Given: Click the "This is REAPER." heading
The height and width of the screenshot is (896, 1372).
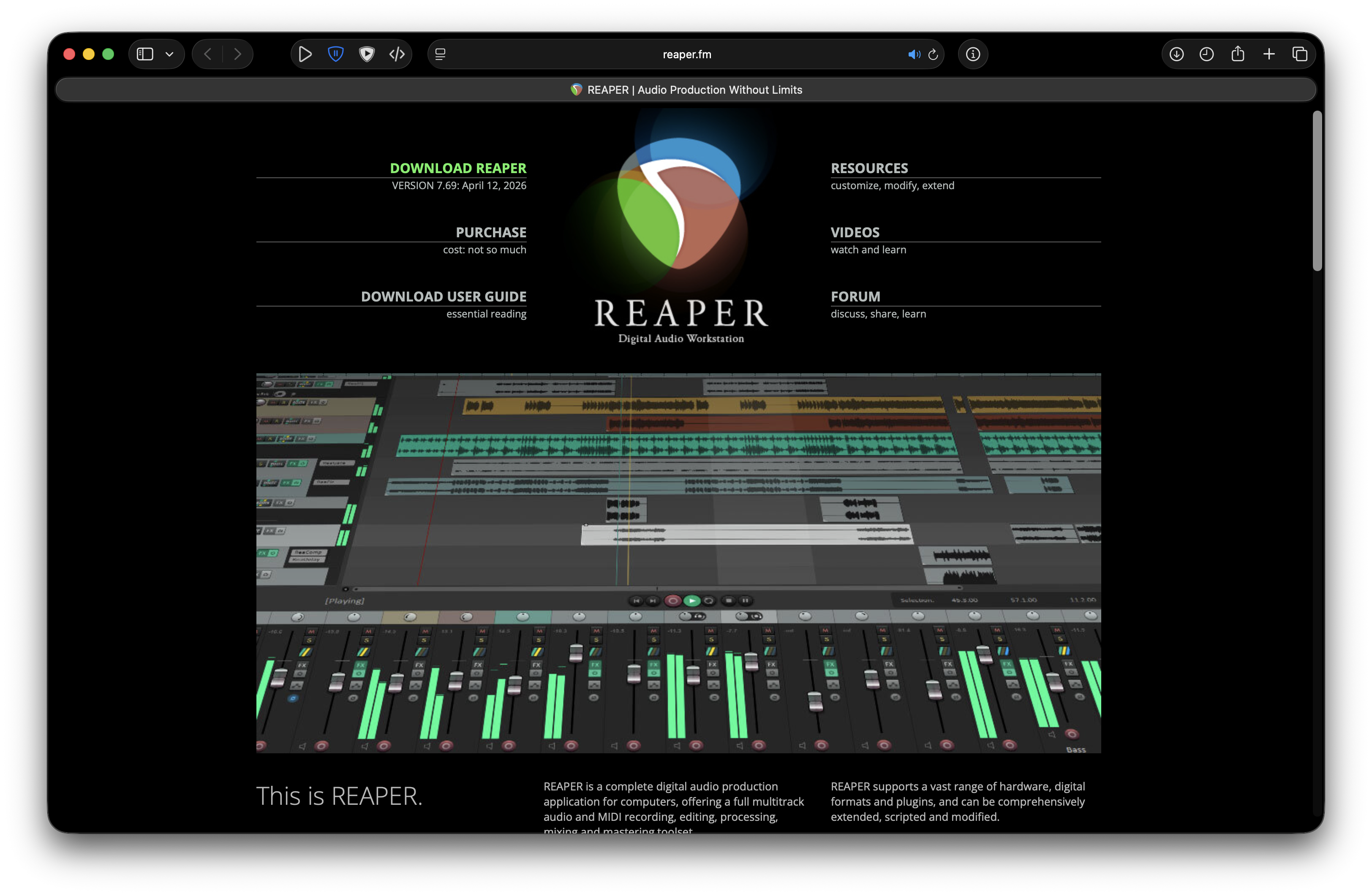Looking at the screenshot, I should click(340, 796).
